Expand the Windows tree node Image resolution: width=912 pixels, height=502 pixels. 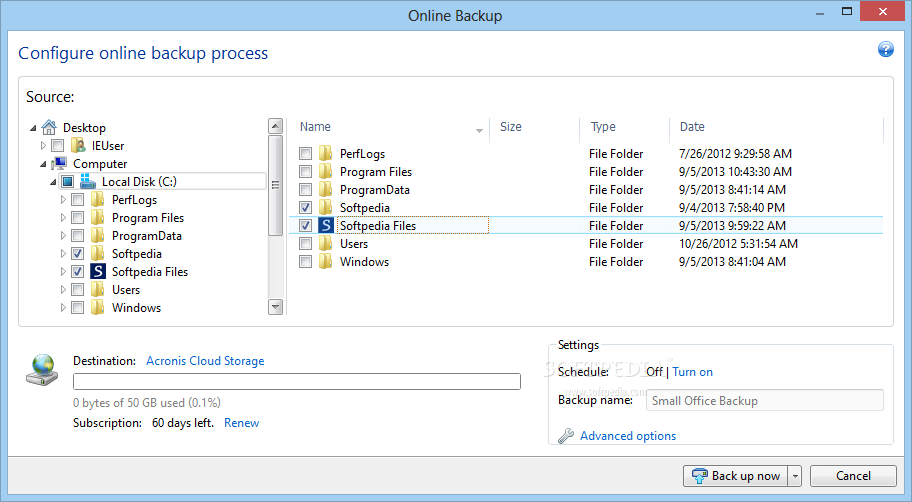point(63,308)
